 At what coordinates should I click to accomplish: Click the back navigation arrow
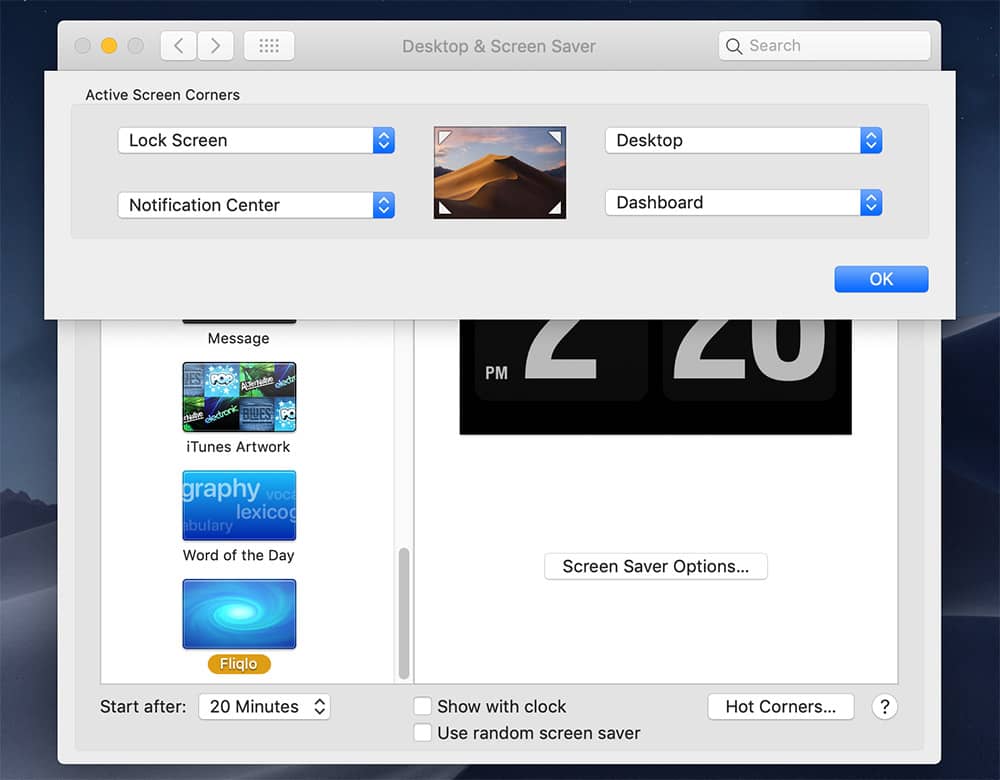coord(178,45)
